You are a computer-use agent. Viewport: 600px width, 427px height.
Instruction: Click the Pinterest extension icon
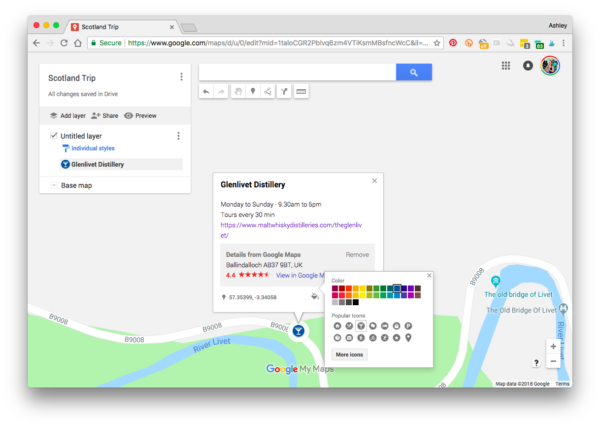pyautogui.click(x=453, y=43)
